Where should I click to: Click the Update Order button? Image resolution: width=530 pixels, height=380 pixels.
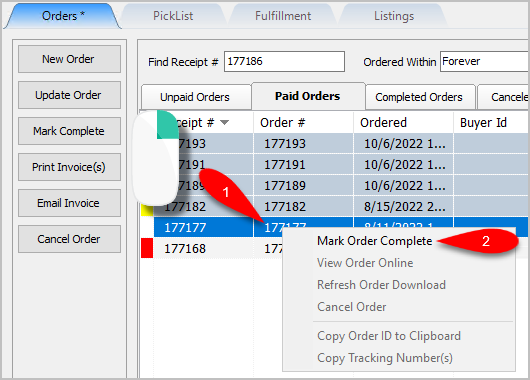(x=69, y=95)
